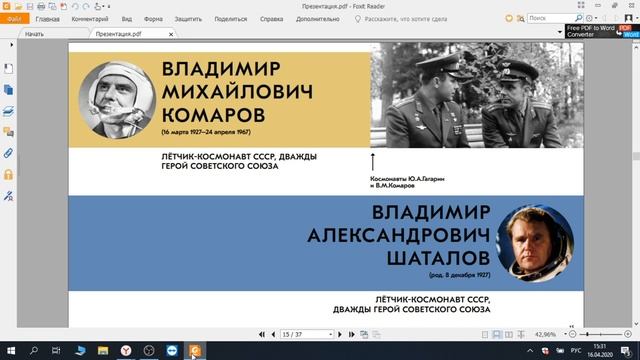Open File Explorer from the taskbar

pyautogui.click(x=103, y=351)
